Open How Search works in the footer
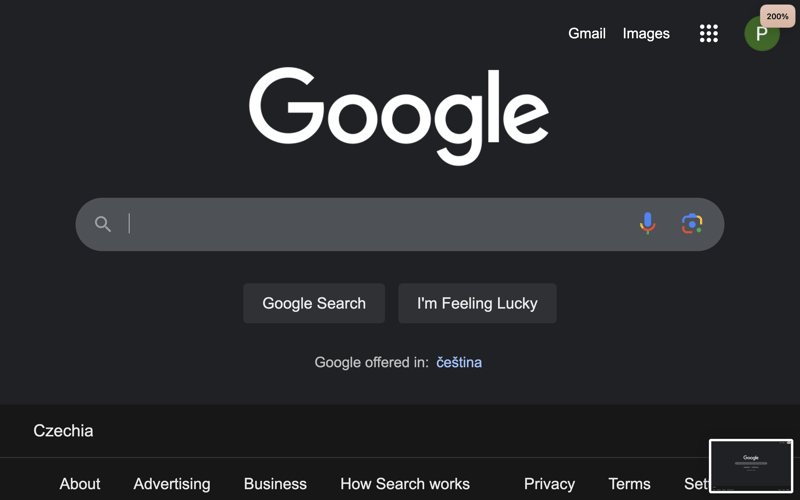This screenshot has height=500, width=800. click(405, 484)
